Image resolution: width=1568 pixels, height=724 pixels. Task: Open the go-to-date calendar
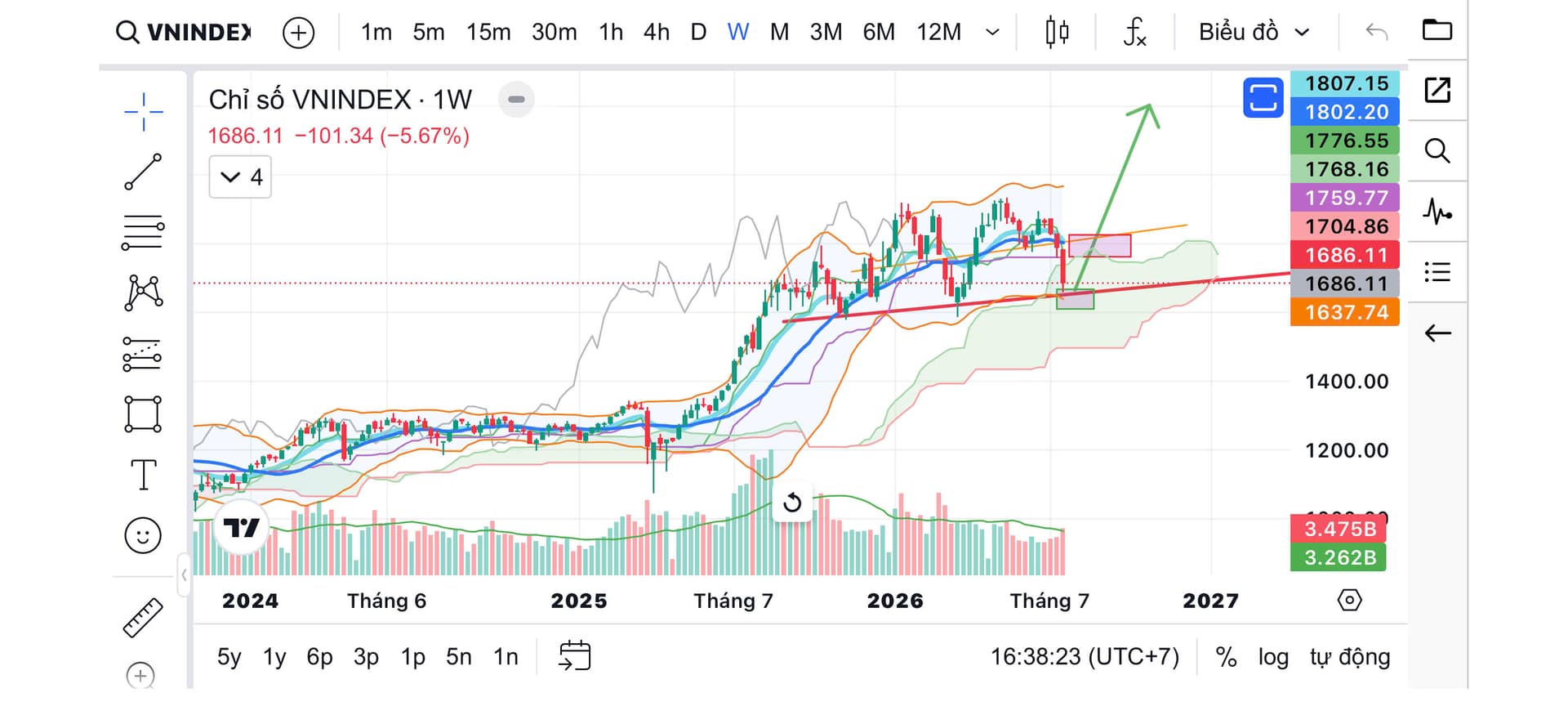(574, 656)
